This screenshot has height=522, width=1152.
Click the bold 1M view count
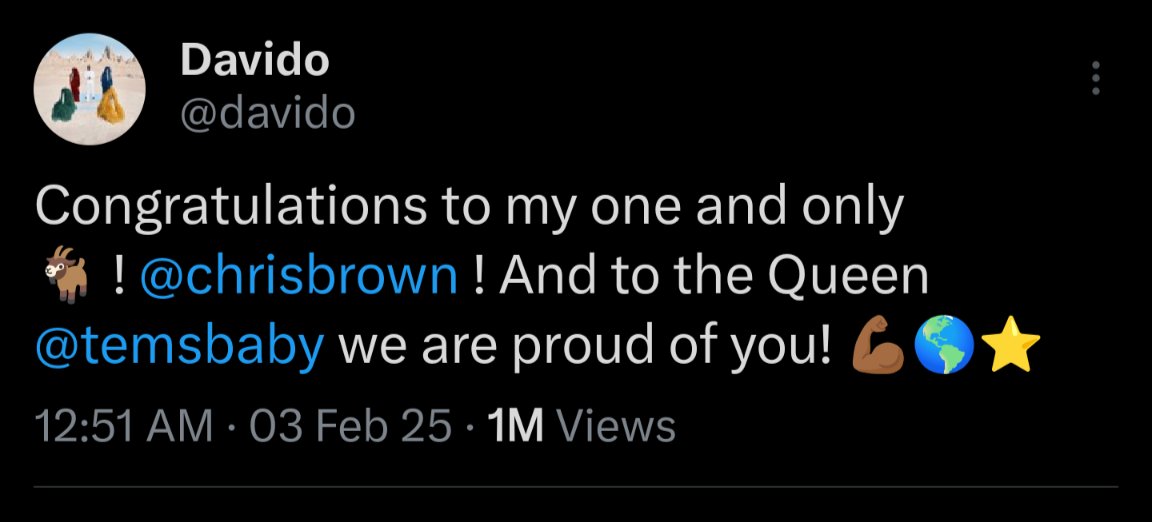(514, 427)
